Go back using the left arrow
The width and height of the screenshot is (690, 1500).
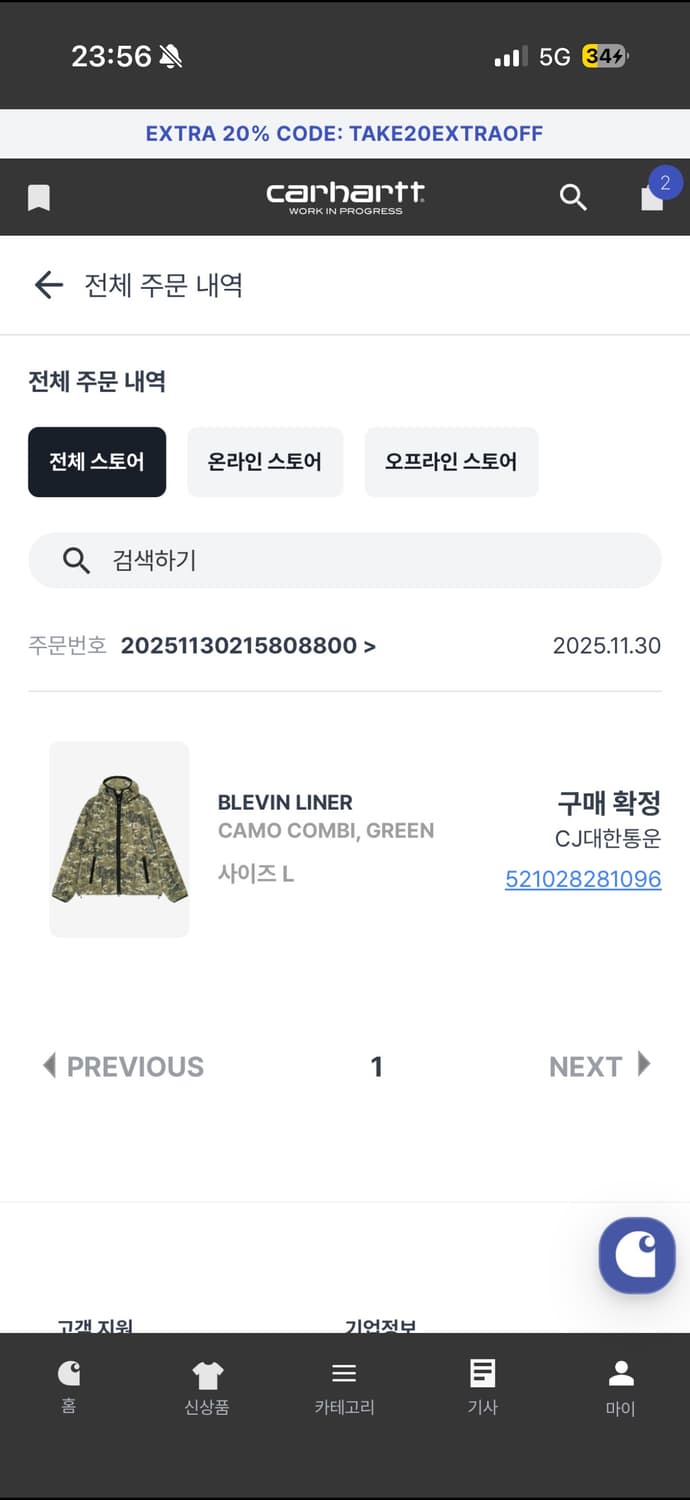tap(47, 285)
